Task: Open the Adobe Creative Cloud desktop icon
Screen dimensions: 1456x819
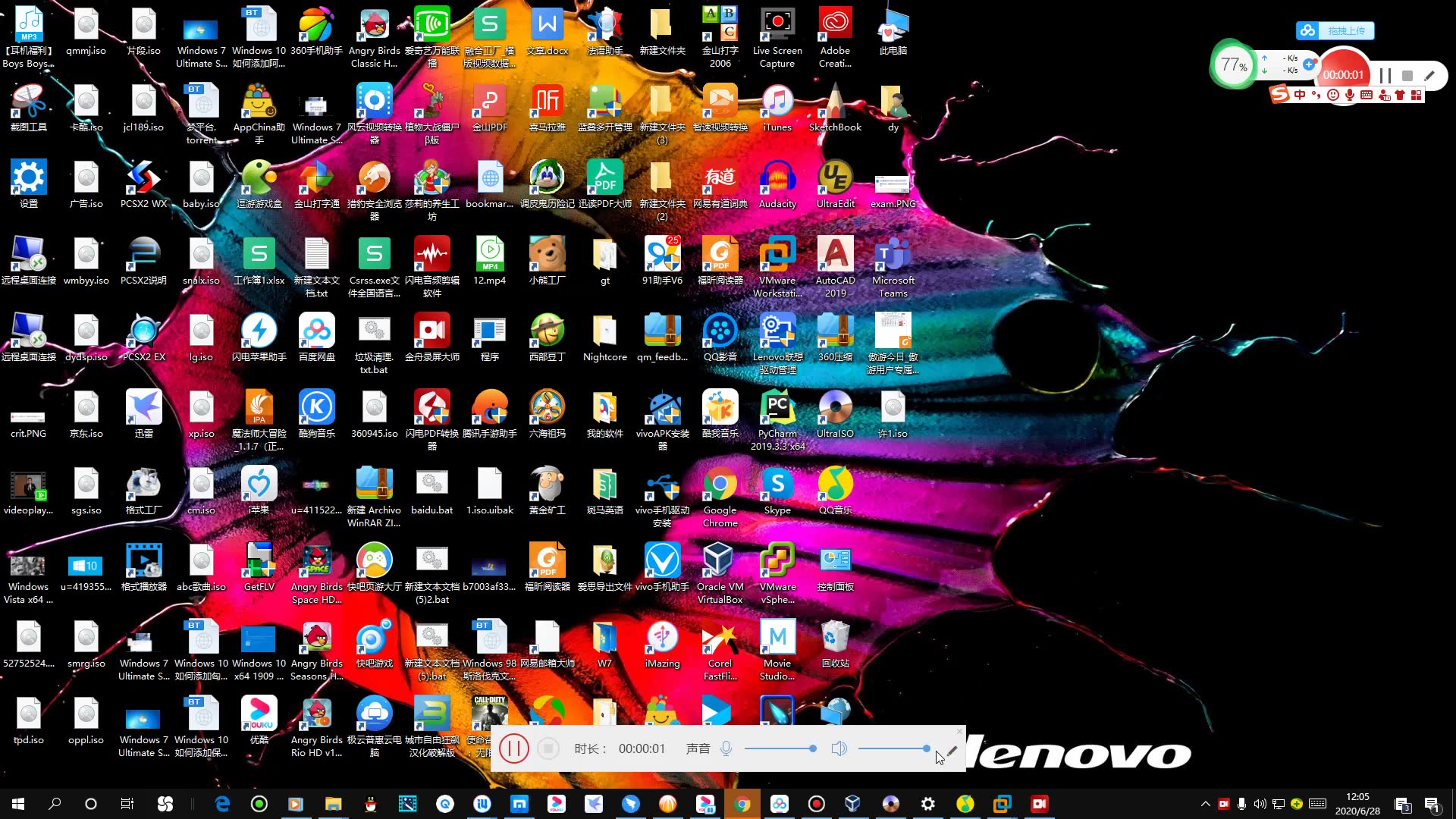Action: (x=835, y=38)
